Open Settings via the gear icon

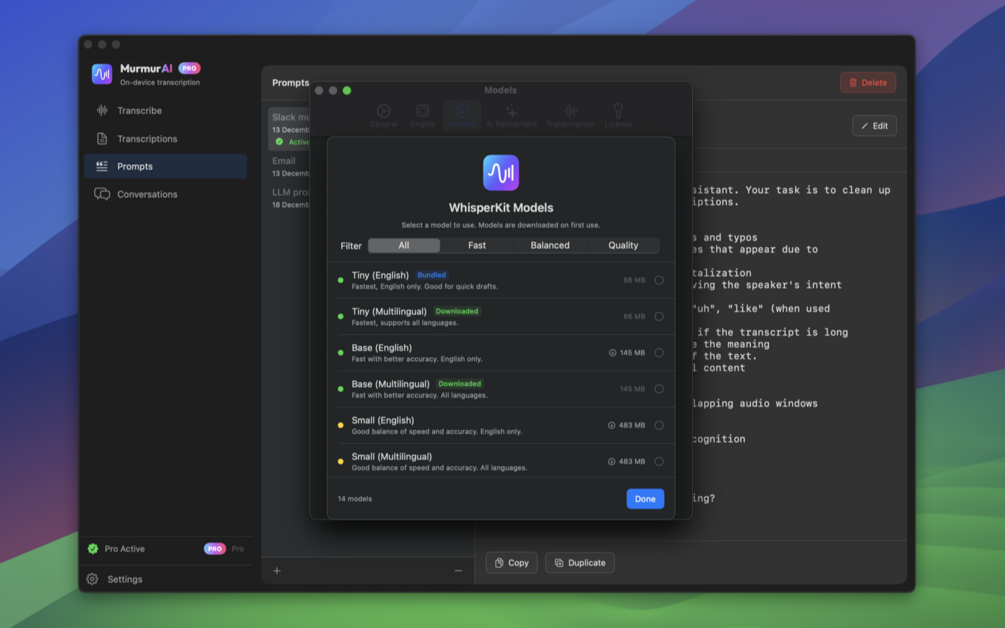click(92, 579)
